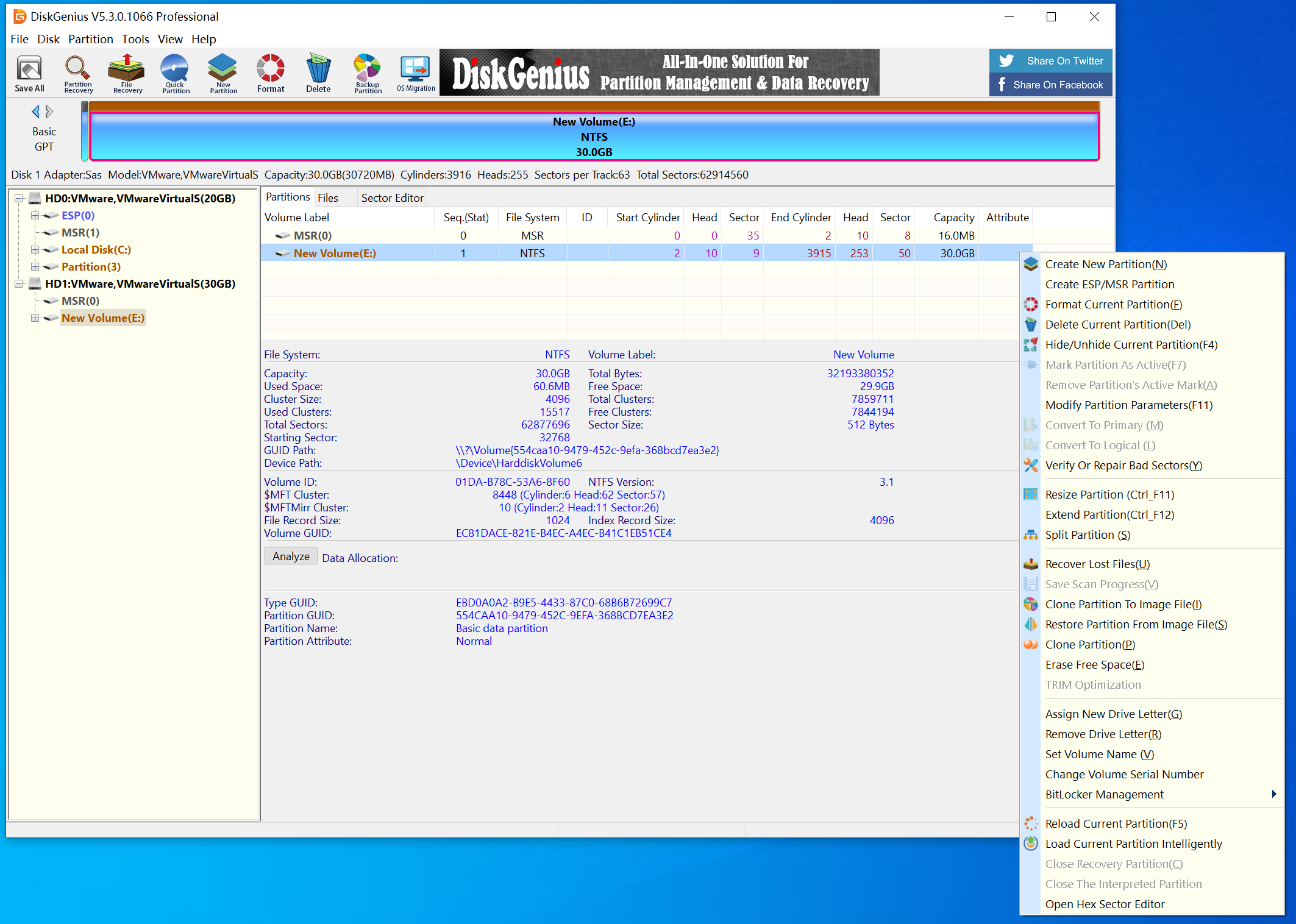
Task: Click the orange icon beside Clone Partition(P)
Action: pos(1031,644)
